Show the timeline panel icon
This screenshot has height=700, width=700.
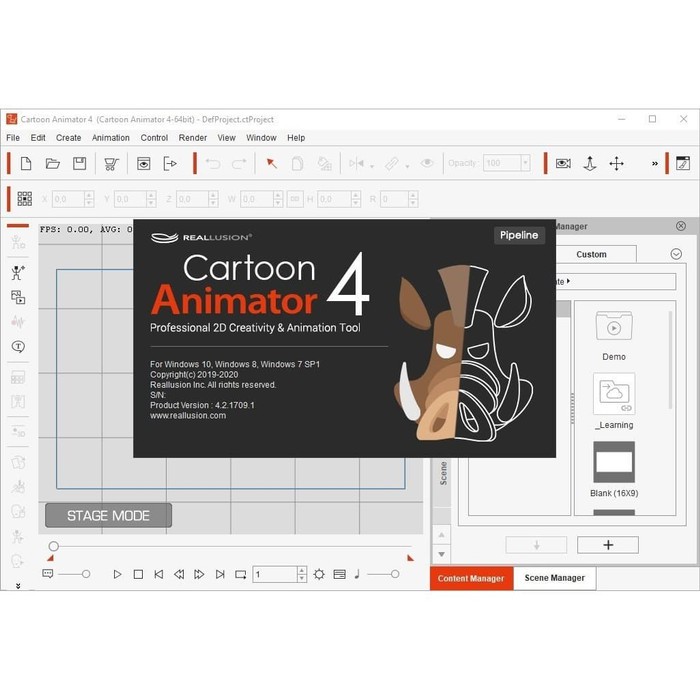[x=339, y=574]
